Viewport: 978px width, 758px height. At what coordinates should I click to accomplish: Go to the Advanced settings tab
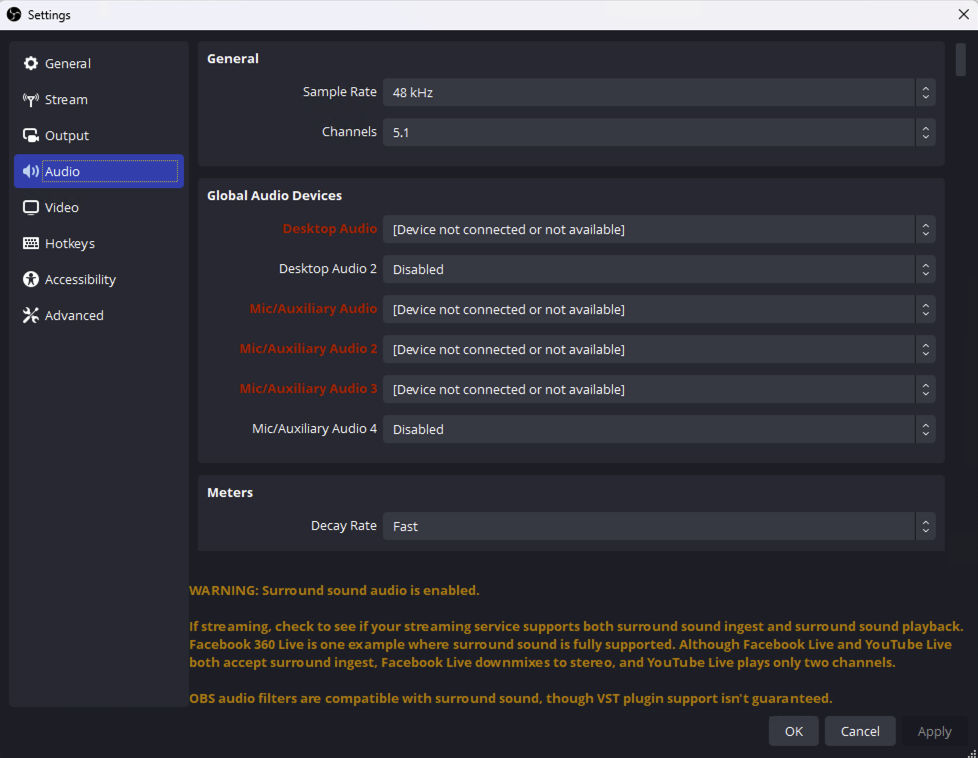(74, 316)
